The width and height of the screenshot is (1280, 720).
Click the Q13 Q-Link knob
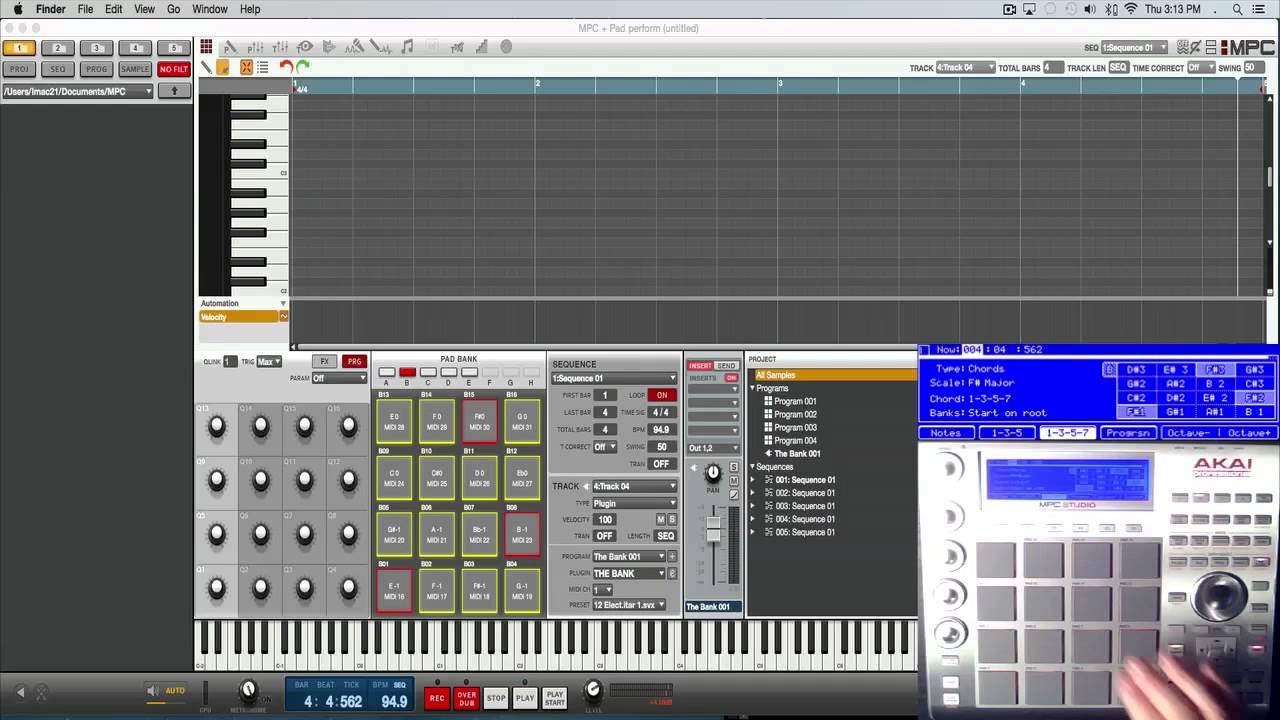pyautogui.click(x=216, y=427)
